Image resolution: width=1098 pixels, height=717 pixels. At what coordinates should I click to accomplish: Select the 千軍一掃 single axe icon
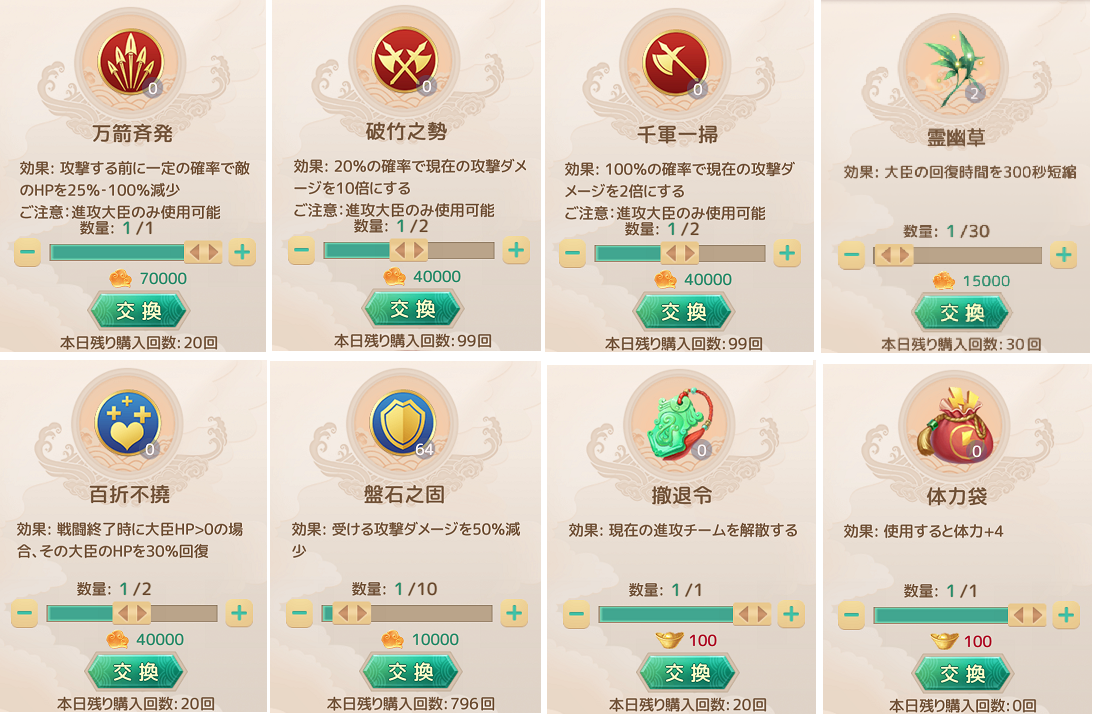675,64
